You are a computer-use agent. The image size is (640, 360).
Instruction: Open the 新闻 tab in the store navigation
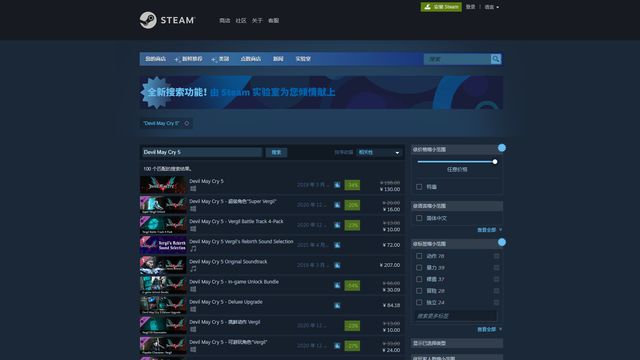pos(278,59)
